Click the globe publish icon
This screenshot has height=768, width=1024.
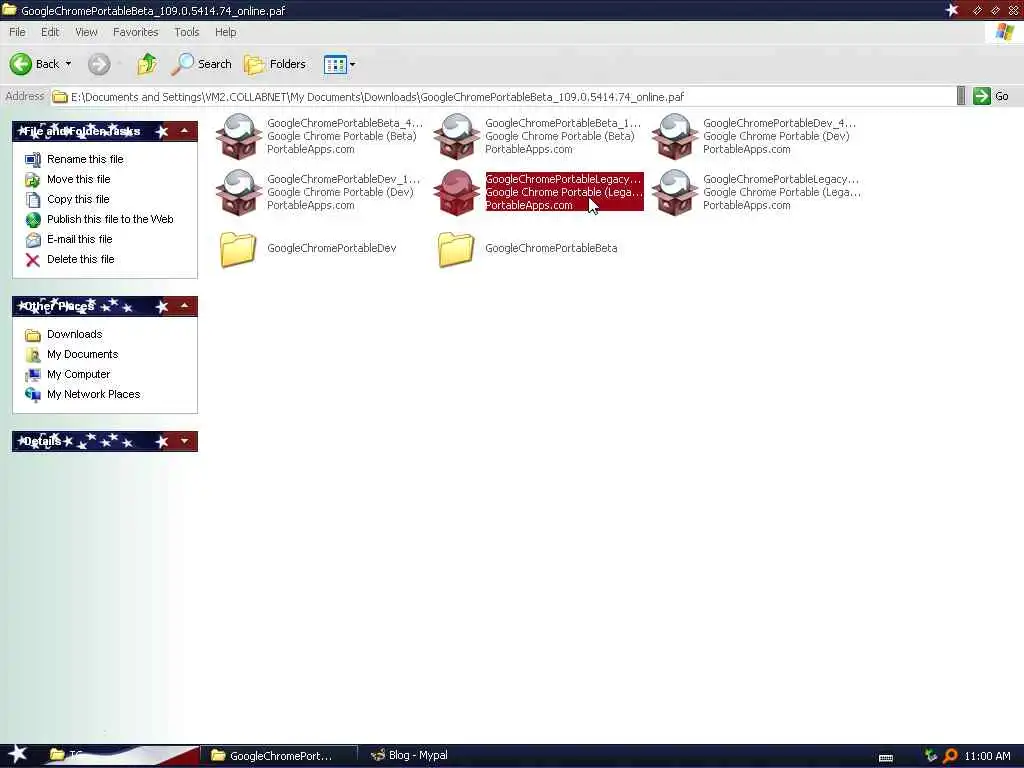coord(33,220)
